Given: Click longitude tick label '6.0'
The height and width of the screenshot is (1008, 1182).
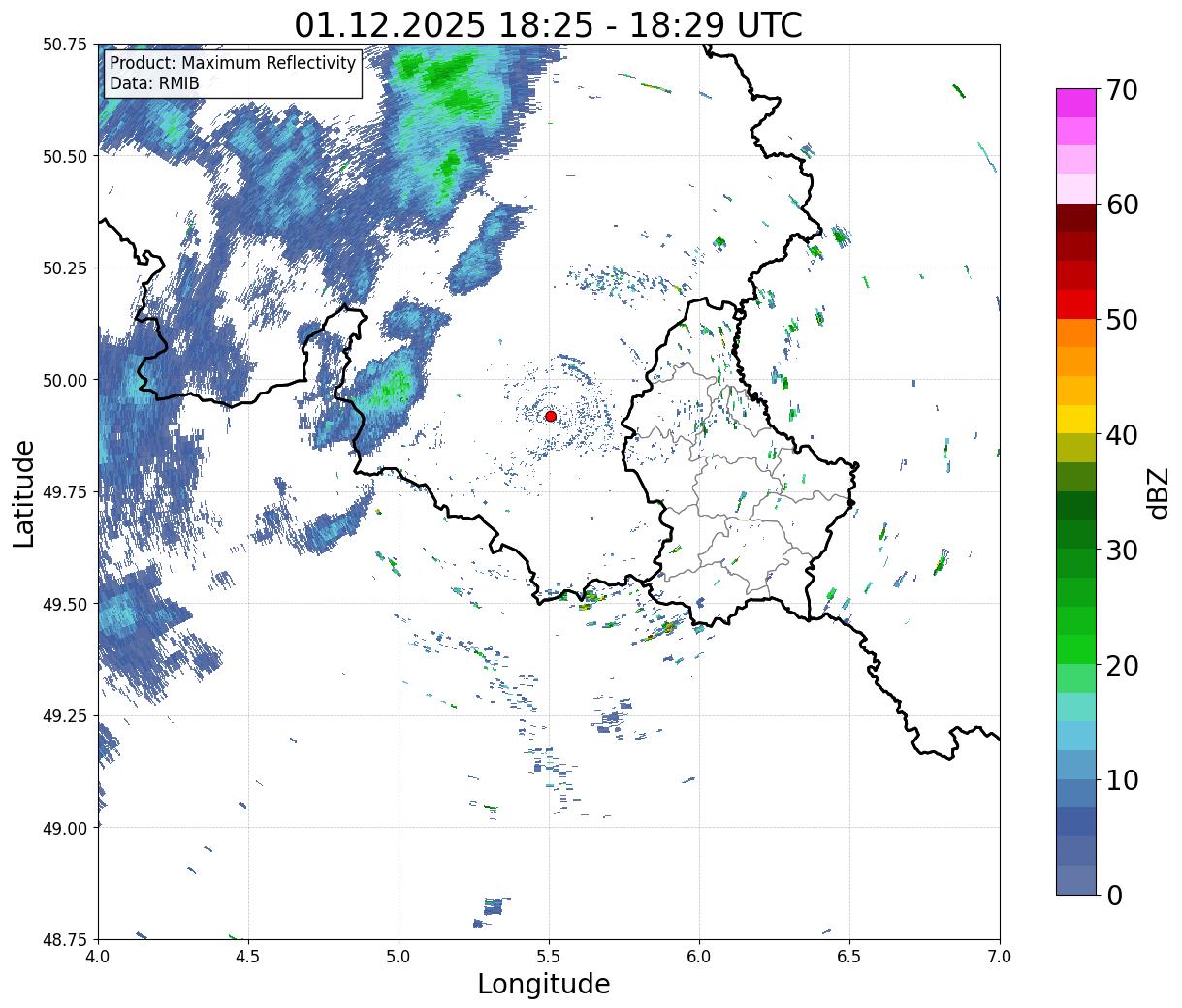Looking at the screenshot, I should (x=699, y=956).
